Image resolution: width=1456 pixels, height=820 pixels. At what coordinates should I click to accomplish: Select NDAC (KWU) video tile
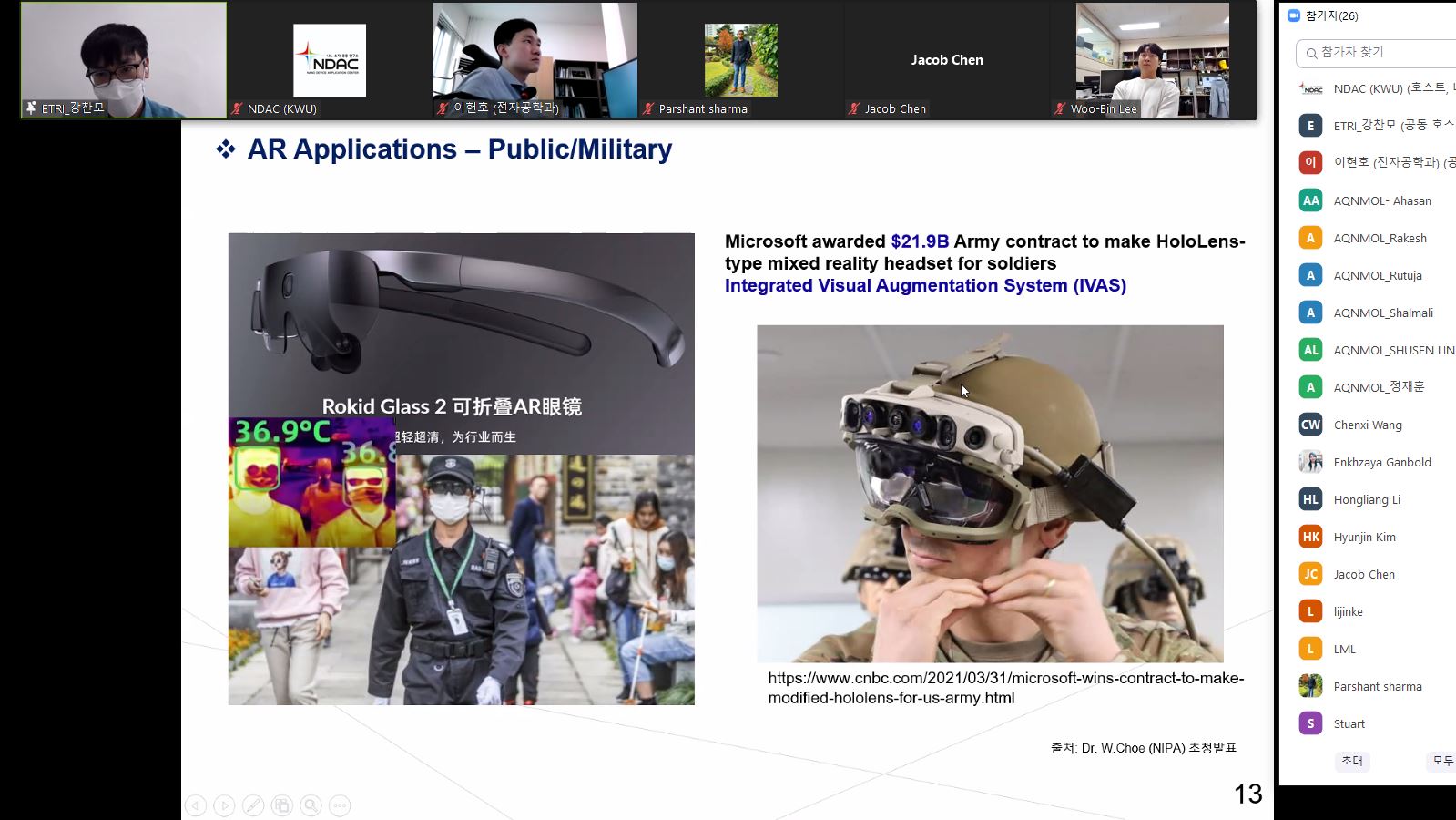(x=330, y=60)
